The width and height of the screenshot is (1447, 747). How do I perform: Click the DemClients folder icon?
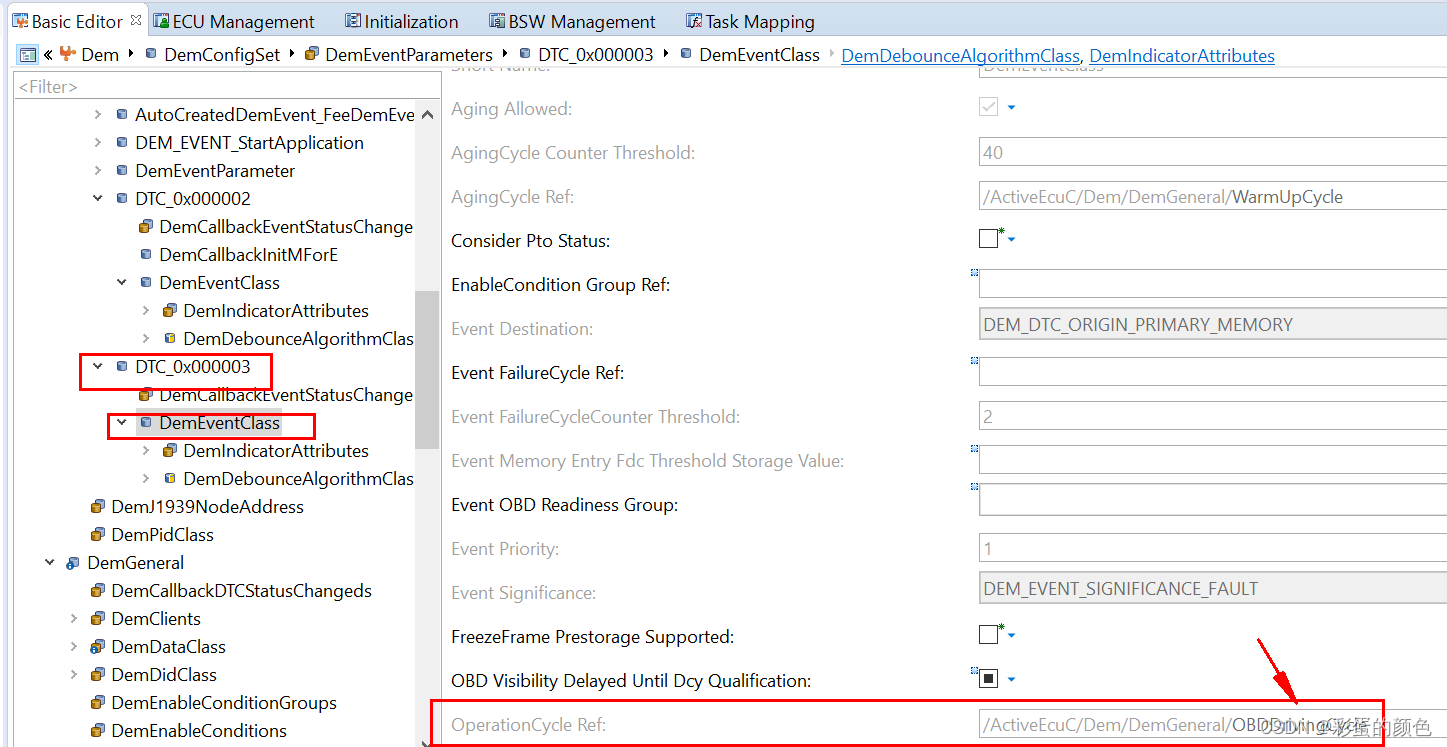point(98,619)
